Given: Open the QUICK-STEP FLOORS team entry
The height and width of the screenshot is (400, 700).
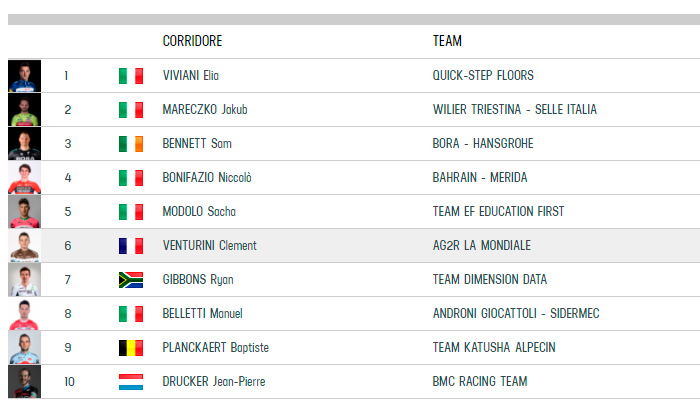Looking at the screenshot, I should (483, 75).
